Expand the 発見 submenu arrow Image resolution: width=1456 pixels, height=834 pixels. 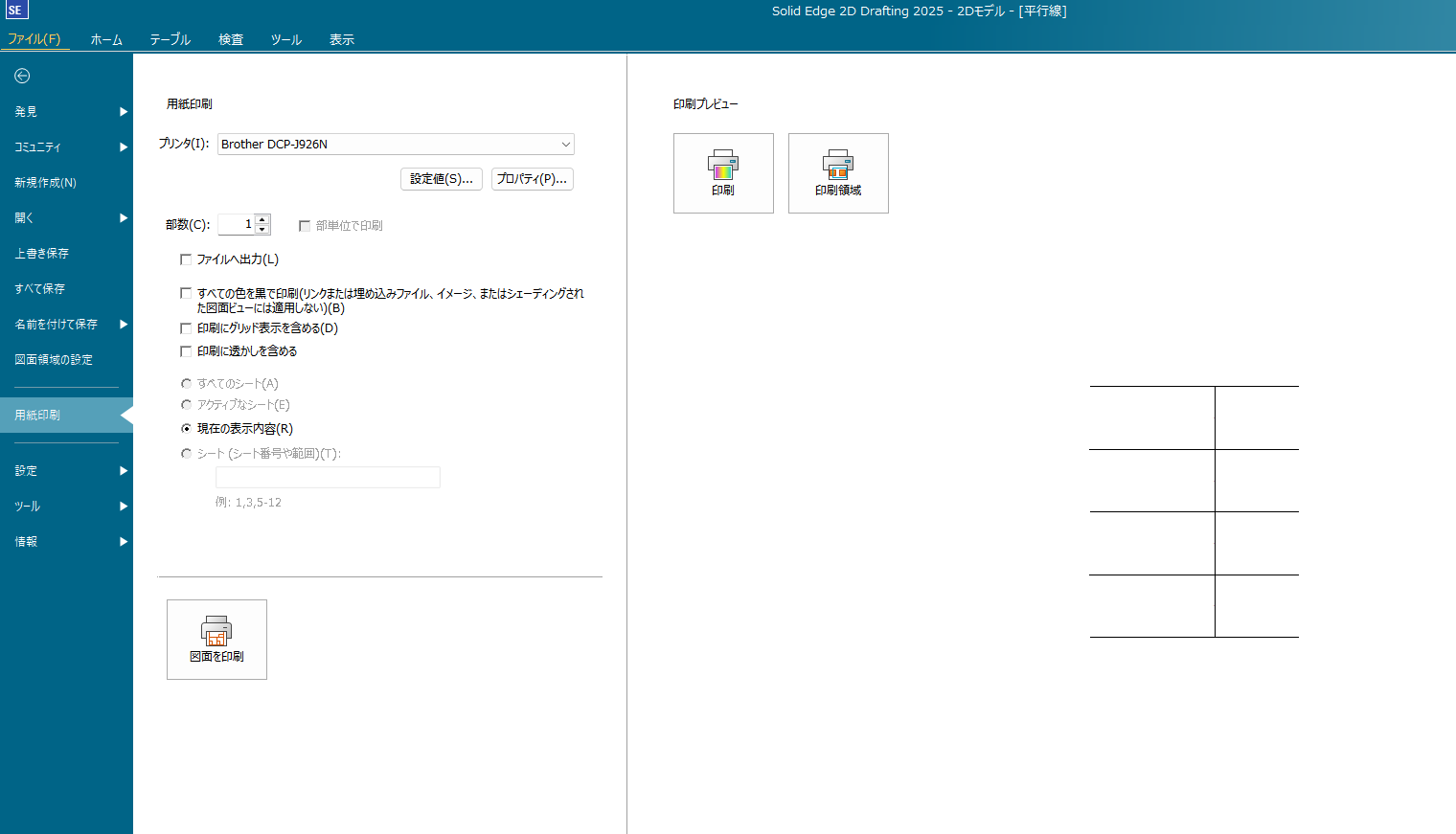[x=124, y=112]
